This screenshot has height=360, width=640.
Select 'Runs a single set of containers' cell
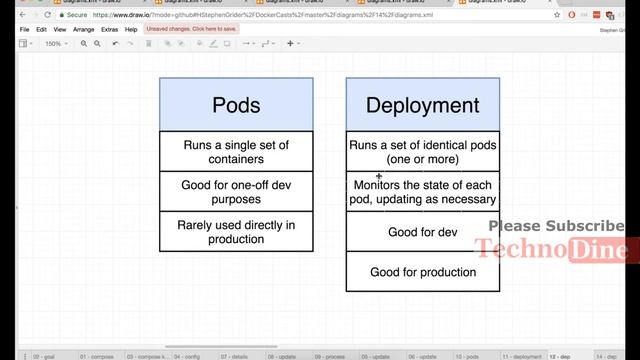pos(236,151)
